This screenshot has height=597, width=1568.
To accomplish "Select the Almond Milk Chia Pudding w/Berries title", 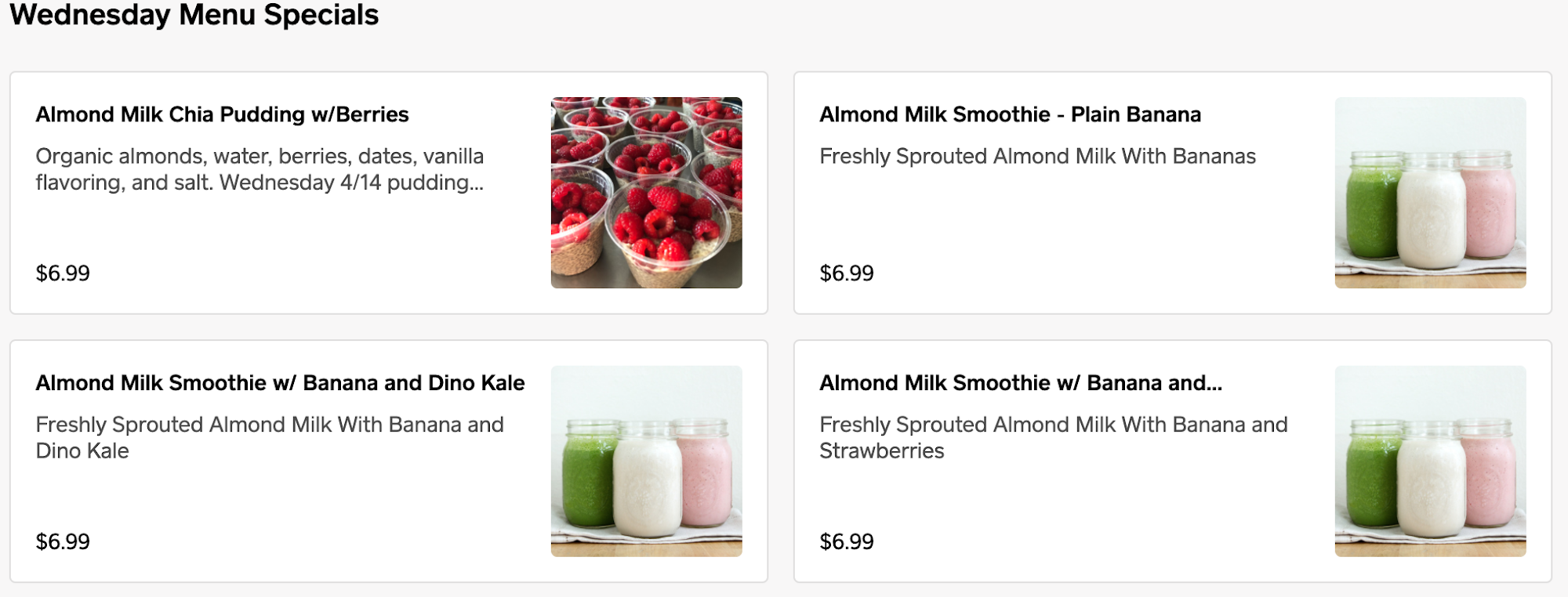I will tap(222, 114).
